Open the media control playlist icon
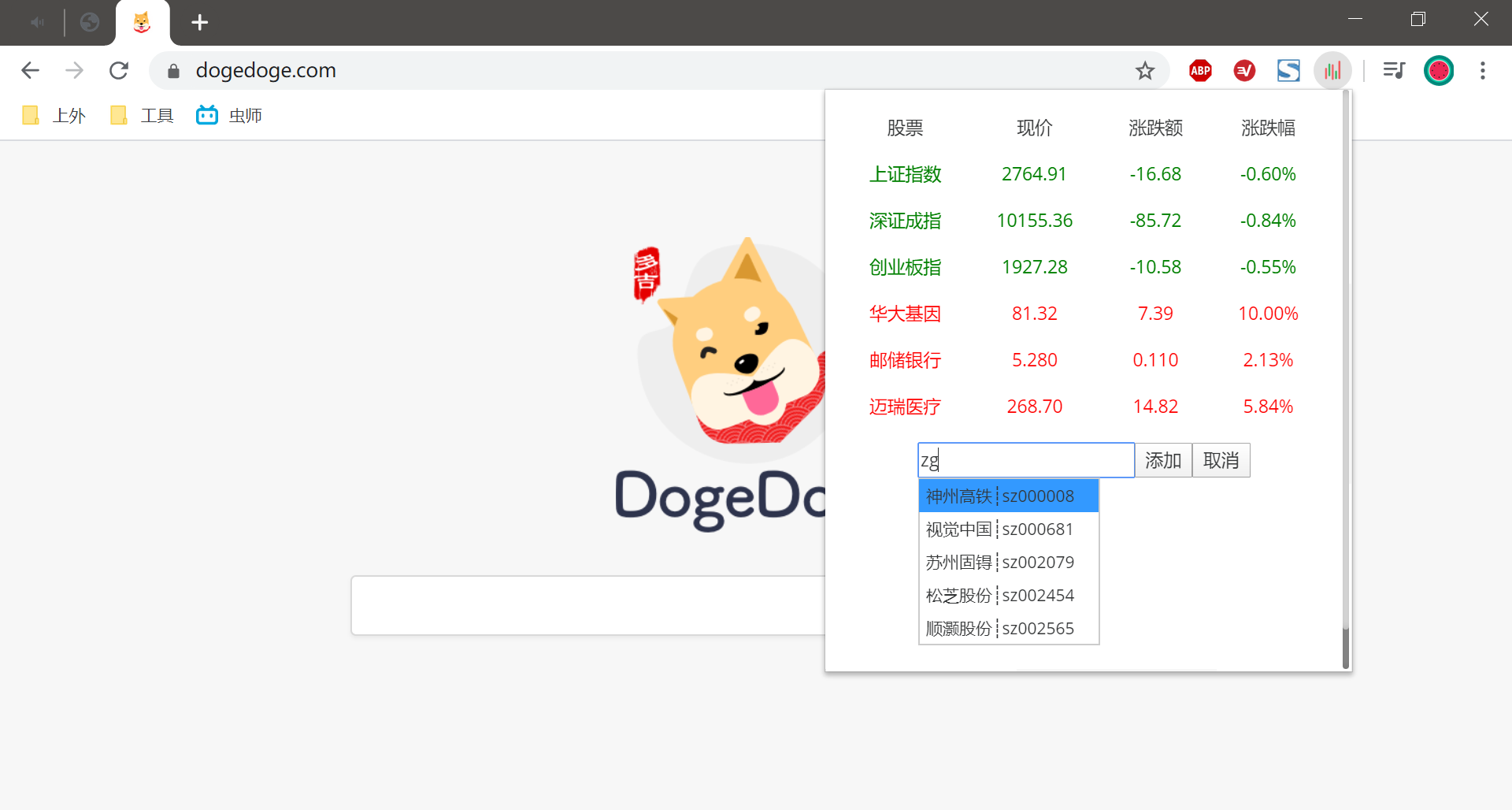Viewport: 1512px width, 810px height. [x=1394, y=71]
